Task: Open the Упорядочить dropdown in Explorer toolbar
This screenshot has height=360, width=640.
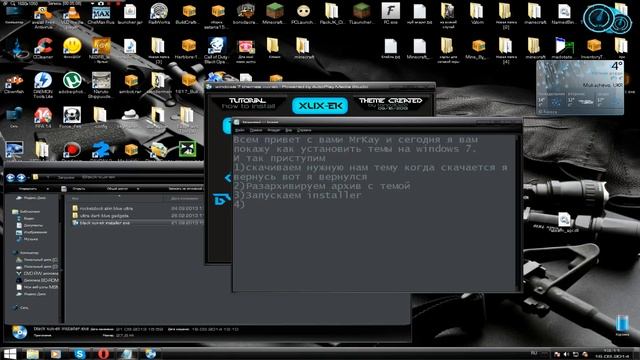Action: tap(33, 189)
